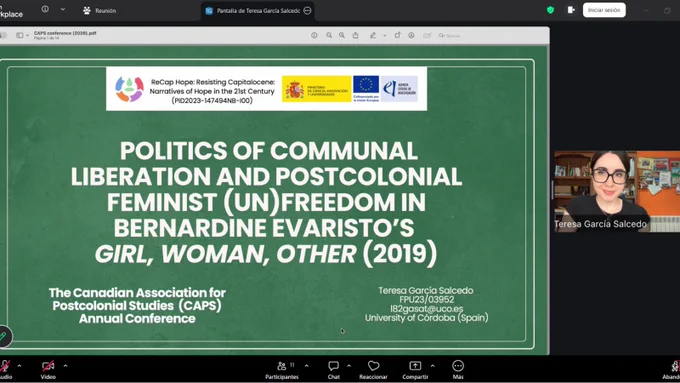This screenshot has height=383, width=680.
Task: Expand Compartir share options arrow
Action: coord(432,366)
